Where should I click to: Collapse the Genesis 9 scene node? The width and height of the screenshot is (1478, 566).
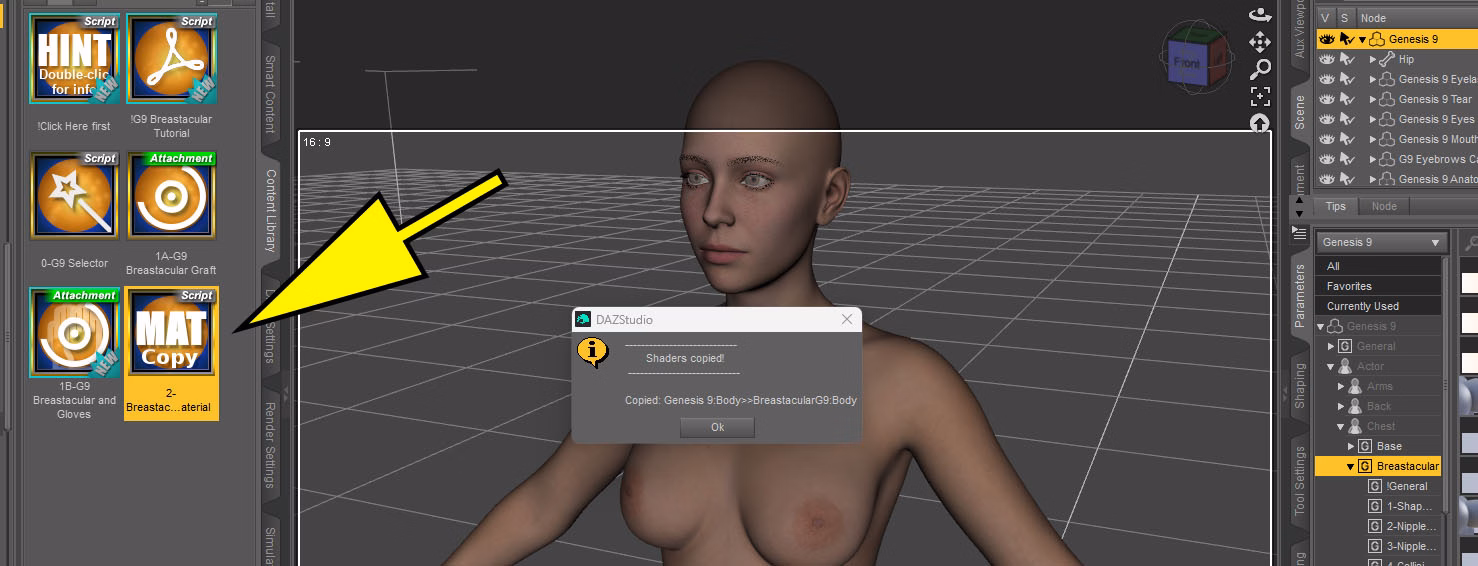click(1362, 40)
